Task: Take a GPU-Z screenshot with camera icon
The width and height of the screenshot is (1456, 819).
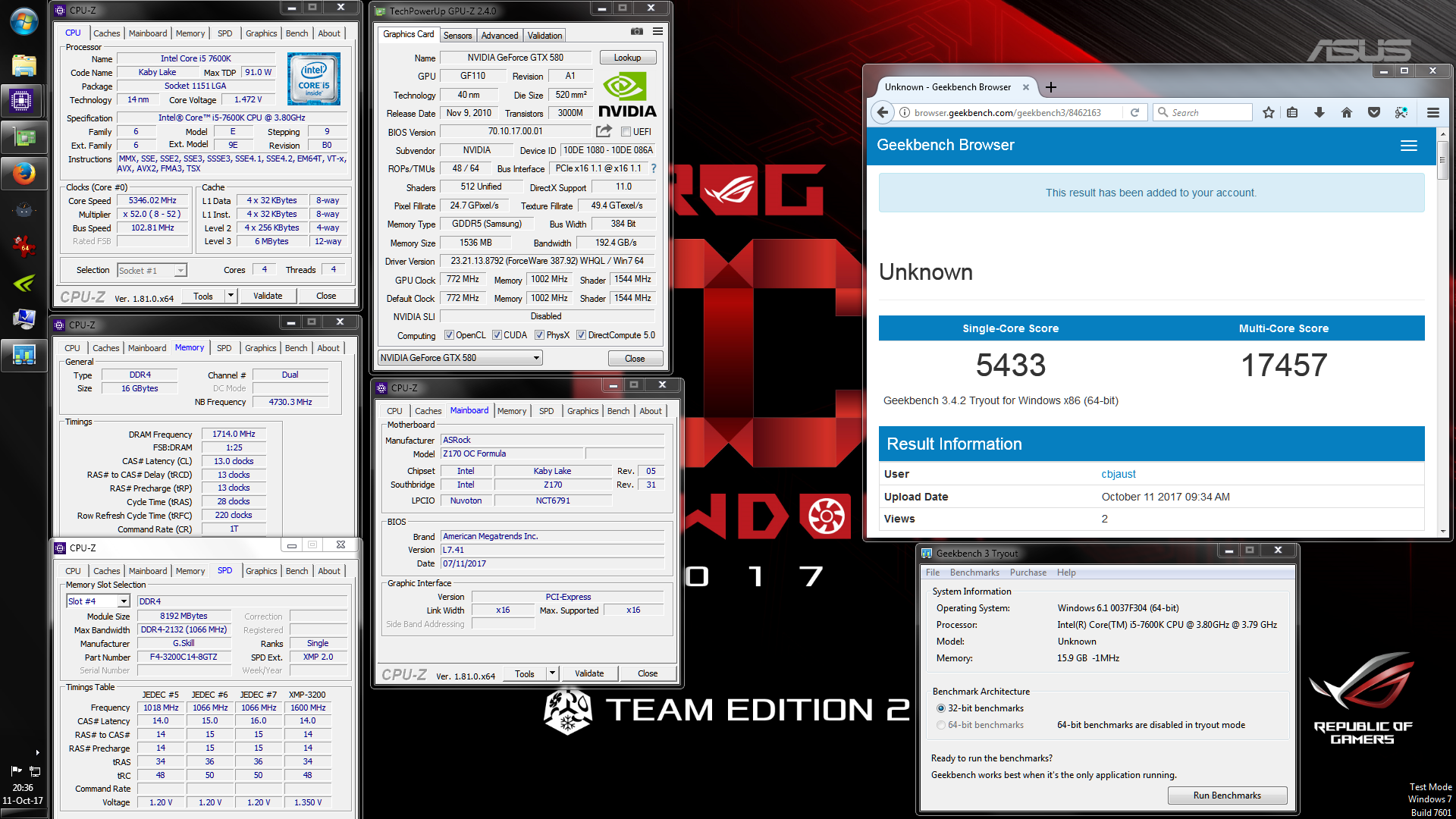Action: (637, 32)
